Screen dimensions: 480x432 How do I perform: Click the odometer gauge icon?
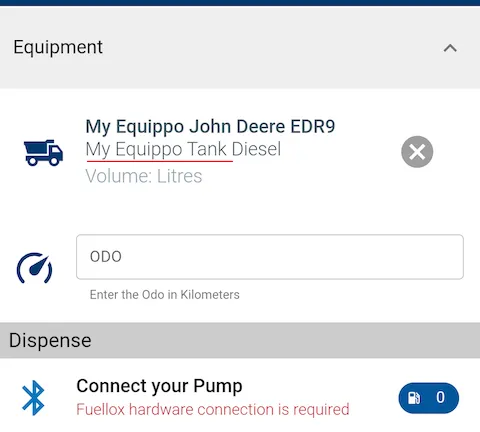tap(34, 268)
